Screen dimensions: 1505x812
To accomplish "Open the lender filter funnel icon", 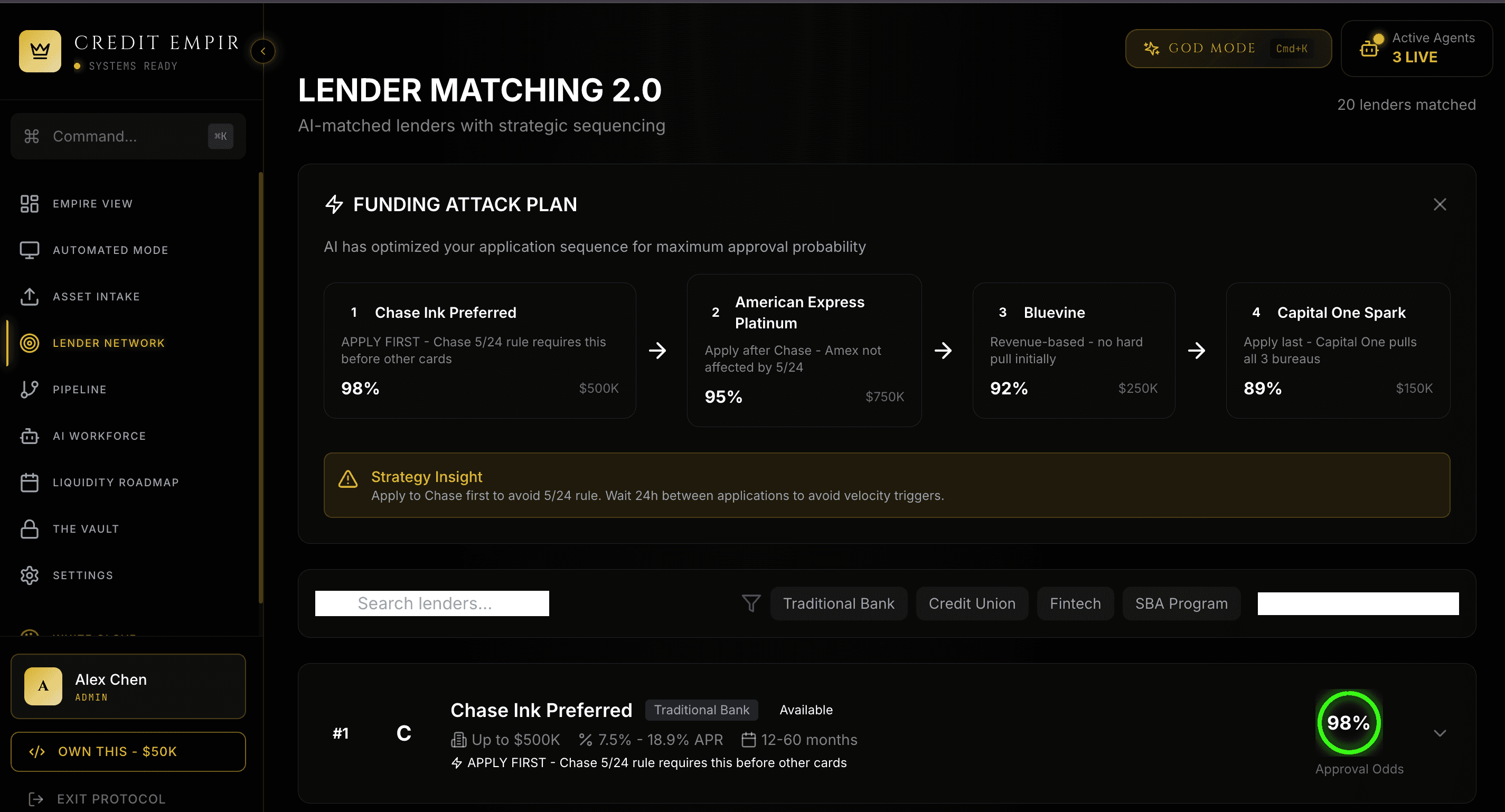I will click(751, 603).
